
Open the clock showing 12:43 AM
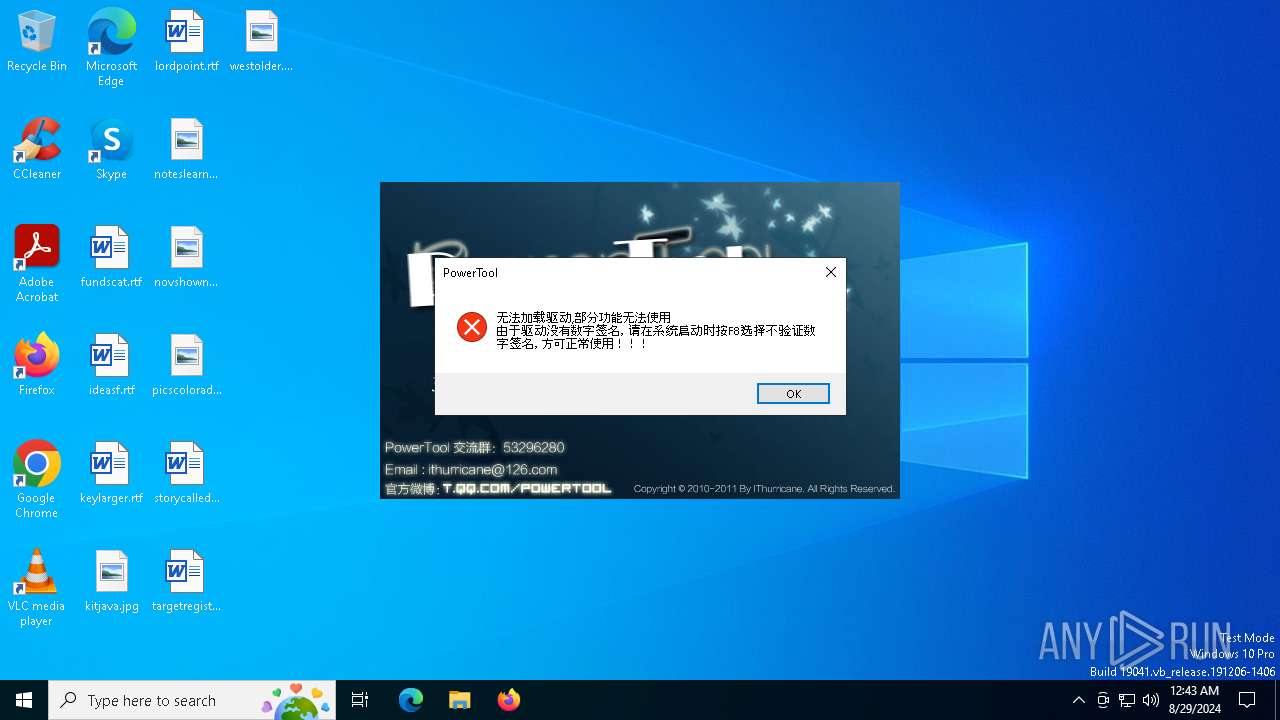pos(1194,700)
